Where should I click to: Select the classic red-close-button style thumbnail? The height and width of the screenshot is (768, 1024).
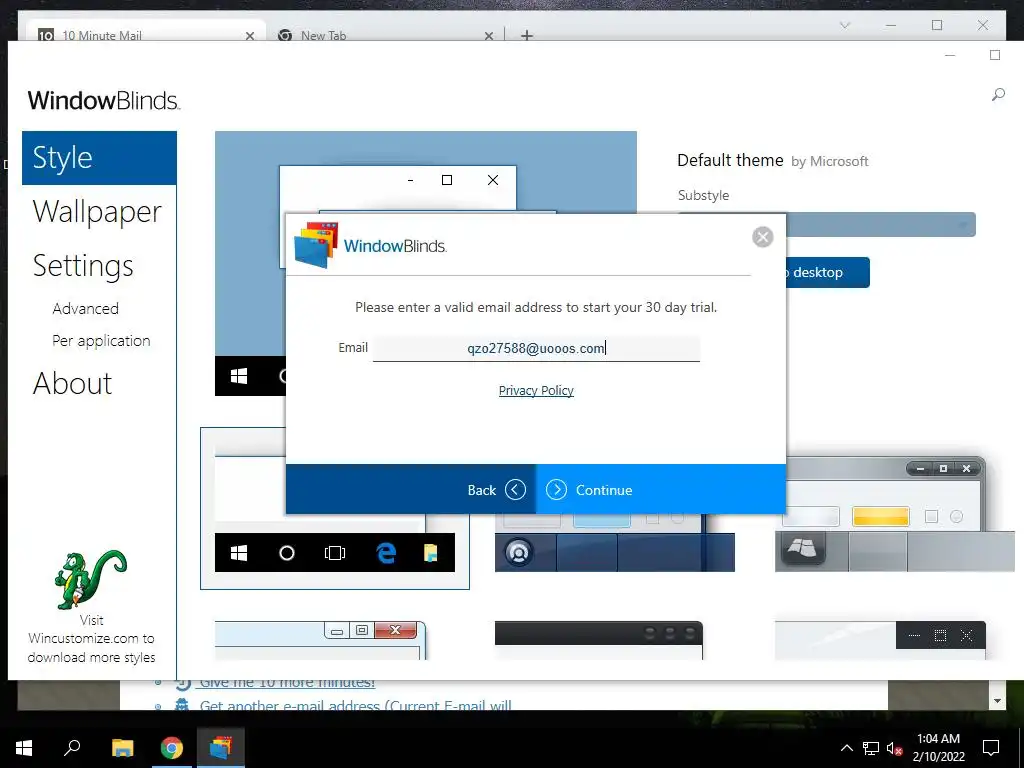pos(320,640)
